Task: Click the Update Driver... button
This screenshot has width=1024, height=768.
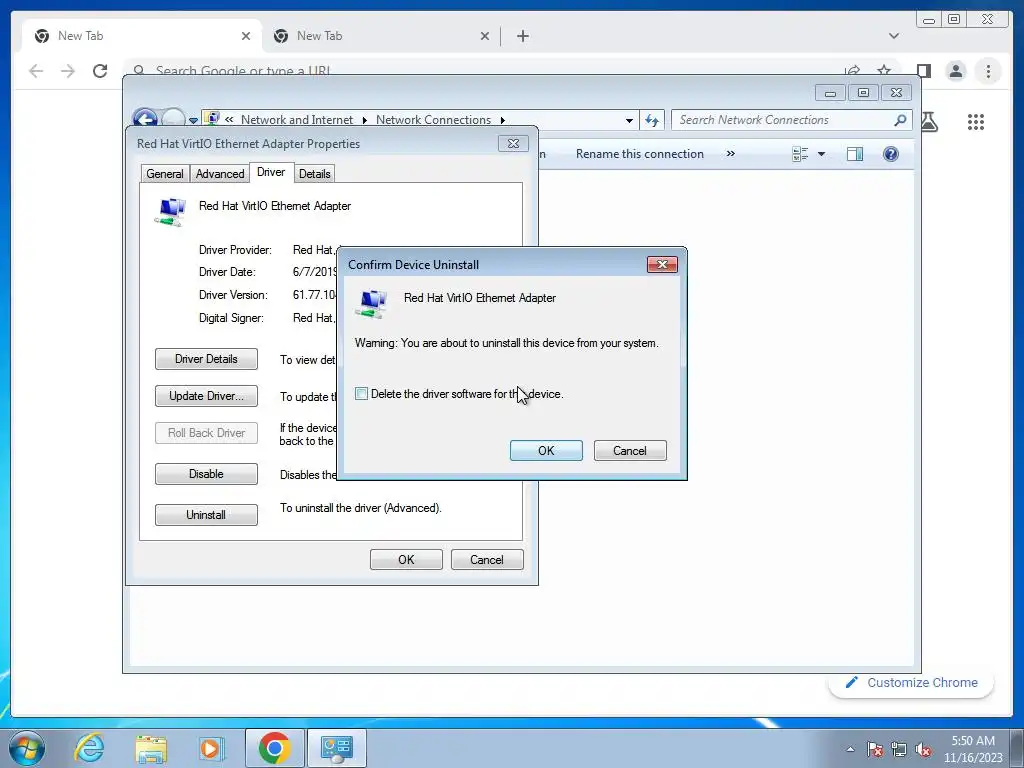Action: tap(206, 396)
